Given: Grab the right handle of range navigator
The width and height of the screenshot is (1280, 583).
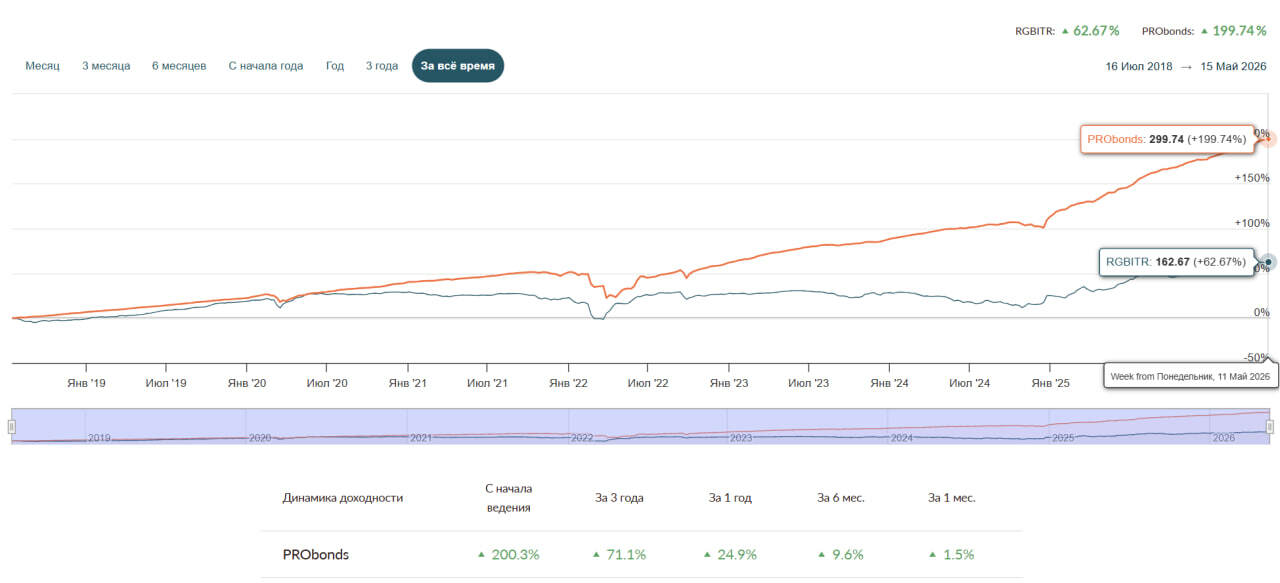Looking at the screenshot, I should click(x=1269, y=427).
